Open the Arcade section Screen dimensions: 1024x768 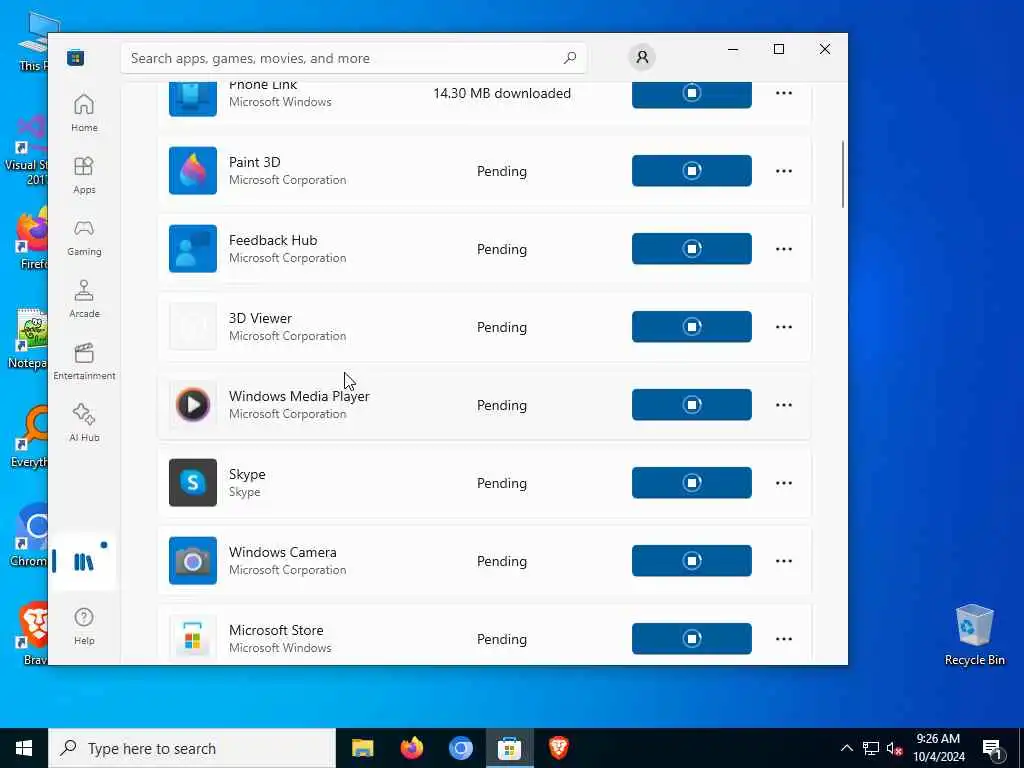(84, 299)
